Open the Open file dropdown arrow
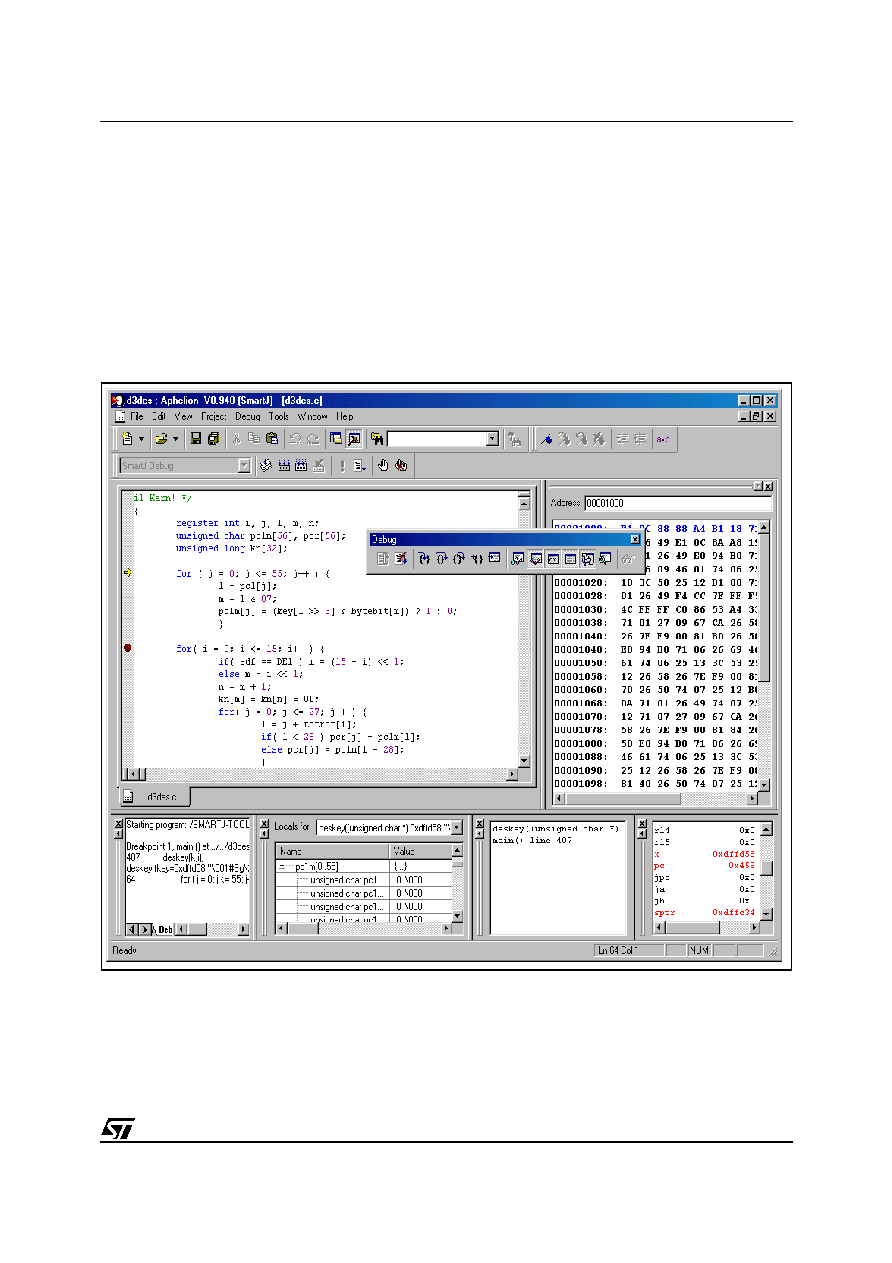892x1263 pixels. click(x=175, y=438)
